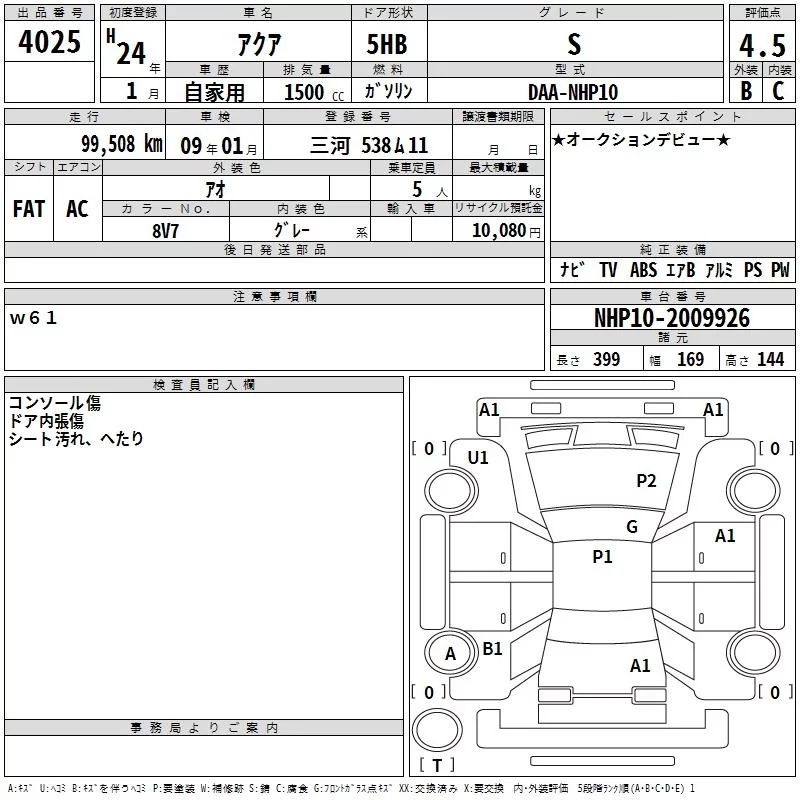Click the fuel type ガソリン
800x800 pixels.
pyautogui.click(x=388, y=91)
